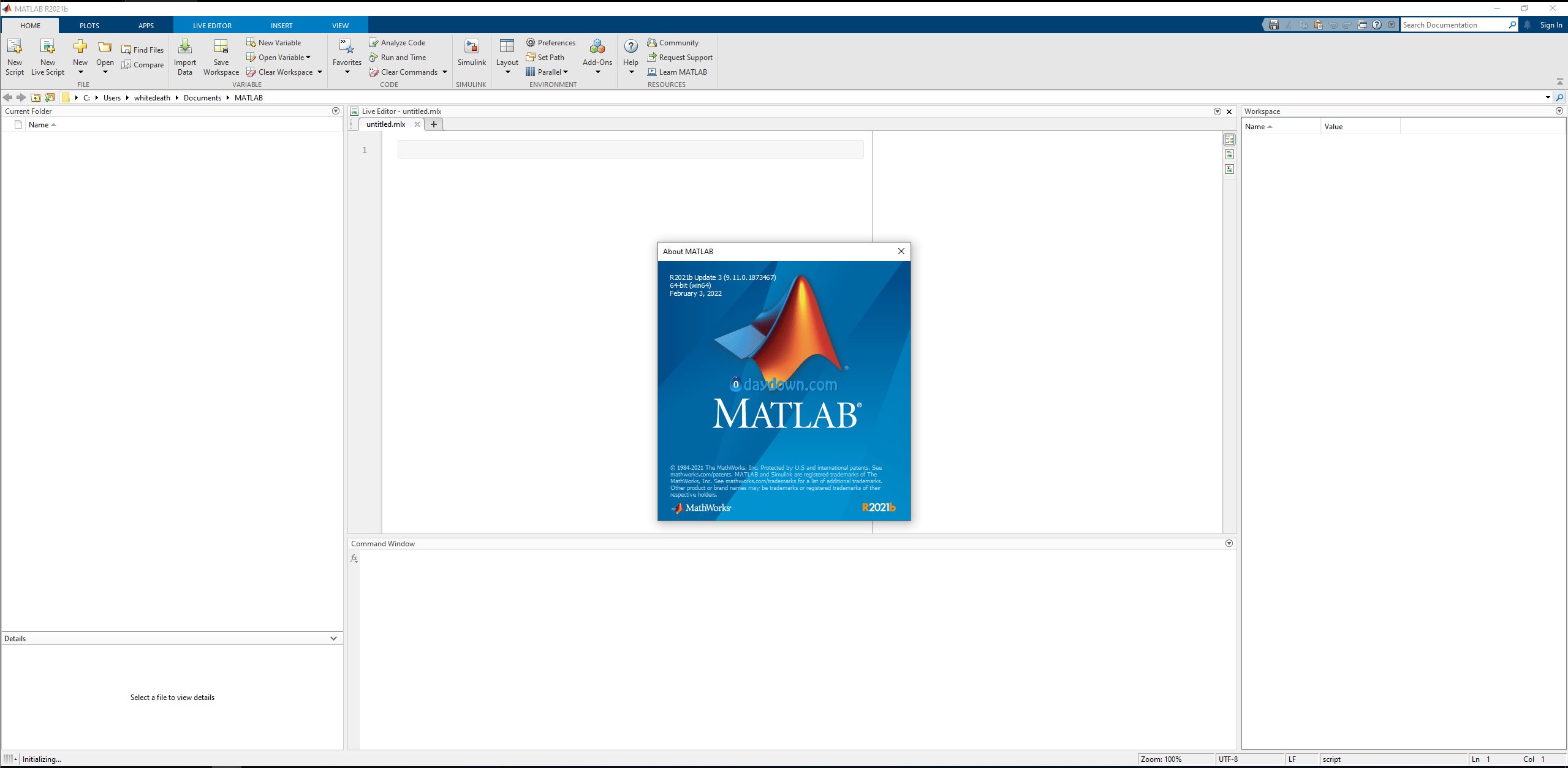Click the save icon in the quick access toolbar
The image size is (1568, 768).
(x=1274, y=25)
